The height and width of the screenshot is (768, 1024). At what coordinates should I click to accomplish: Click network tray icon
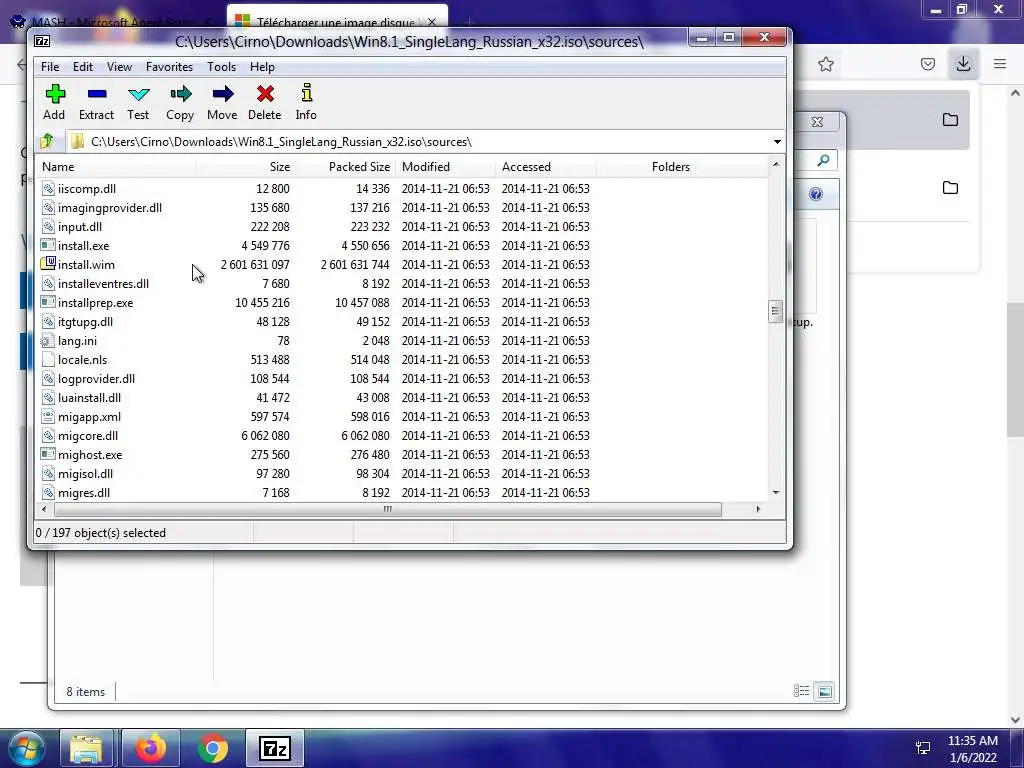point(923,748)
